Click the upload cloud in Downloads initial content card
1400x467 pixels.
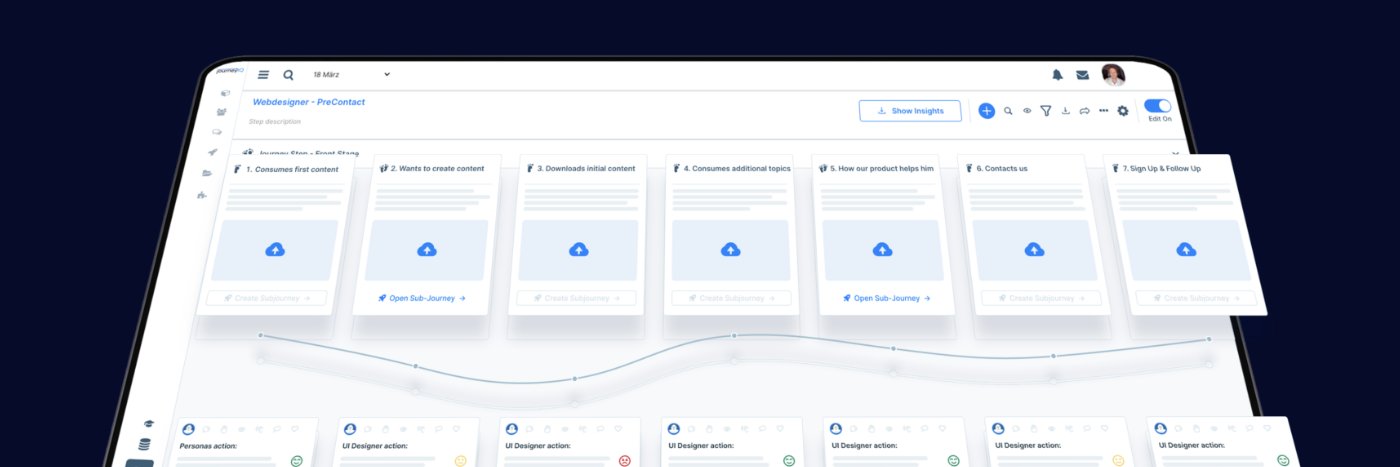coord(578,249)
